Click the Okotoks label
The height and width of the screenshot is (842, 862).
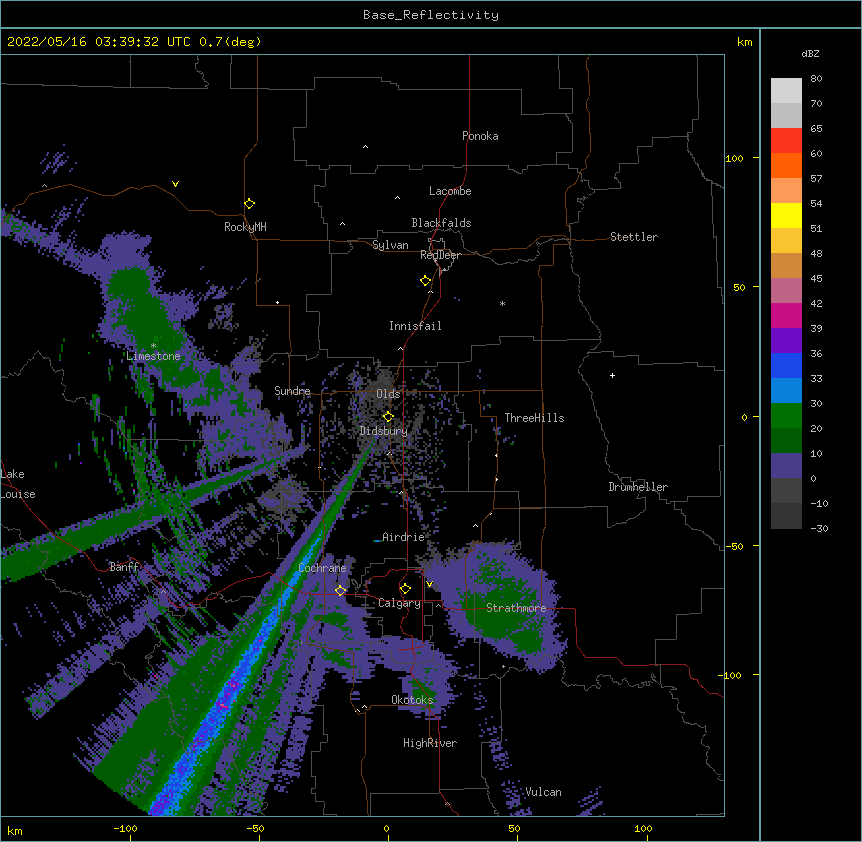[412, 700]
